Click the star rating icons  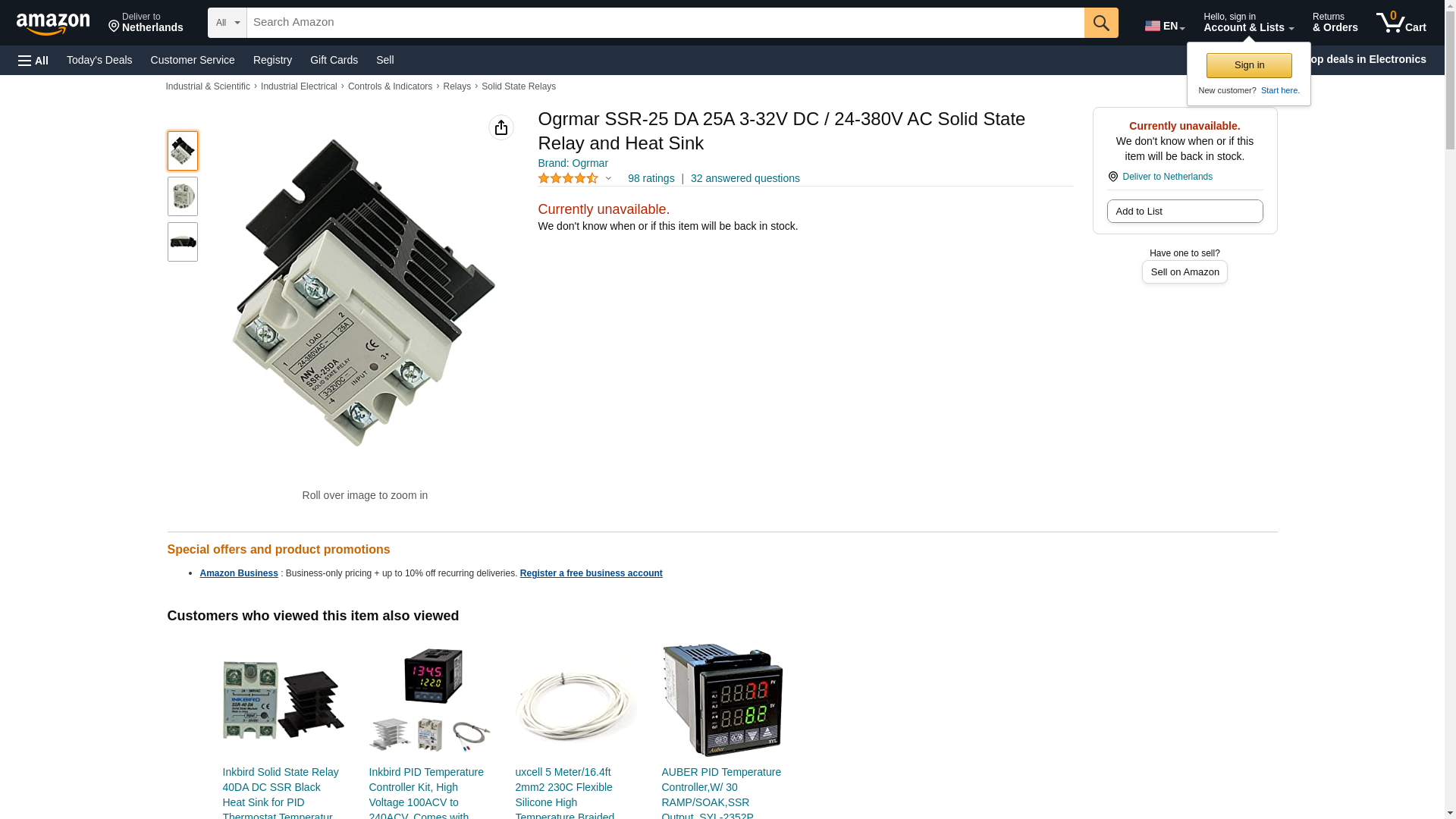point(568,179)
